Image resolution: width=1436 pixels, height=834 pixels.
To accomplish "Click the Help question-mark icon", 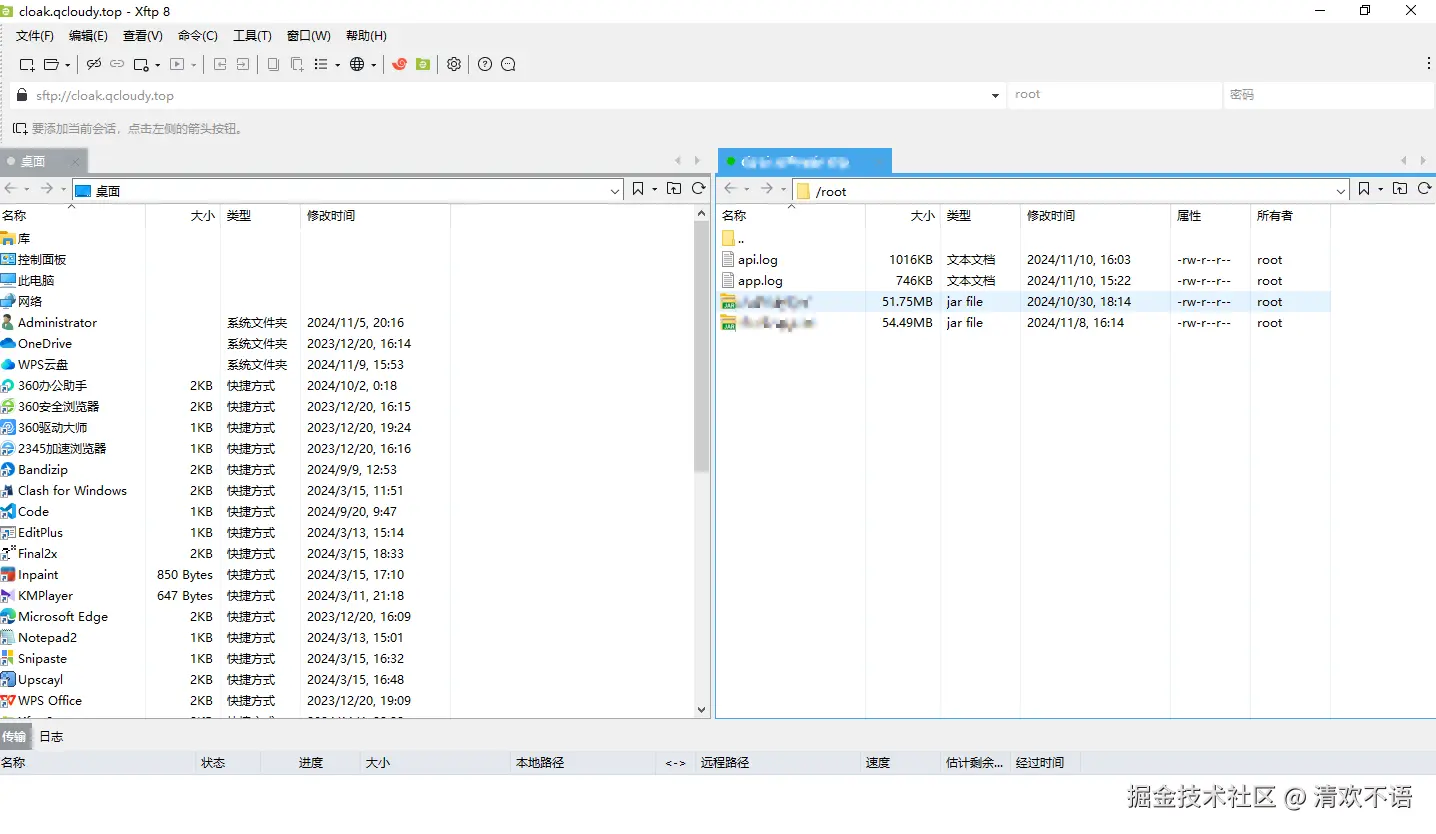I will click(x=485, y=65).
